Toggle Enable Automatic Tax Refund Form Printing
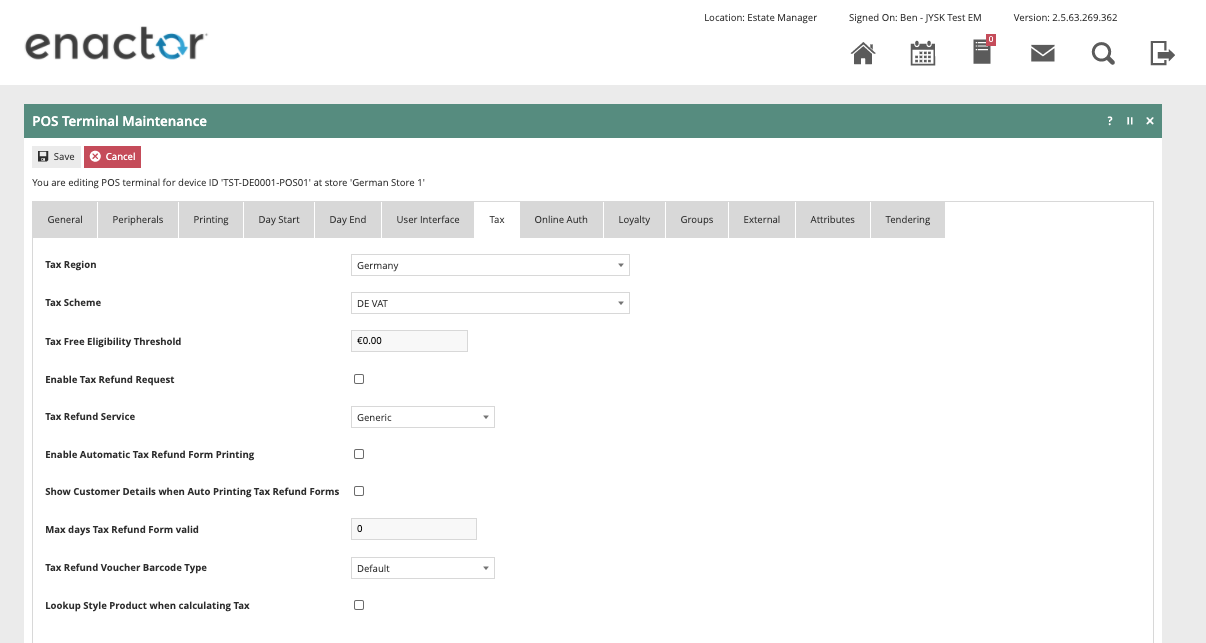1206x643 pixels. click(x=359, y=454)
